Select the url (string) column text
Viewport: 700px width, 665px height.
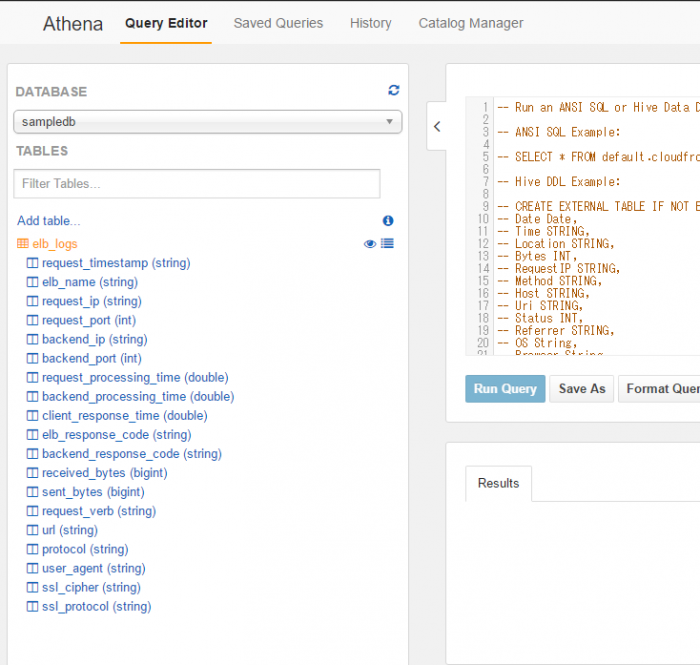(70, 530)
